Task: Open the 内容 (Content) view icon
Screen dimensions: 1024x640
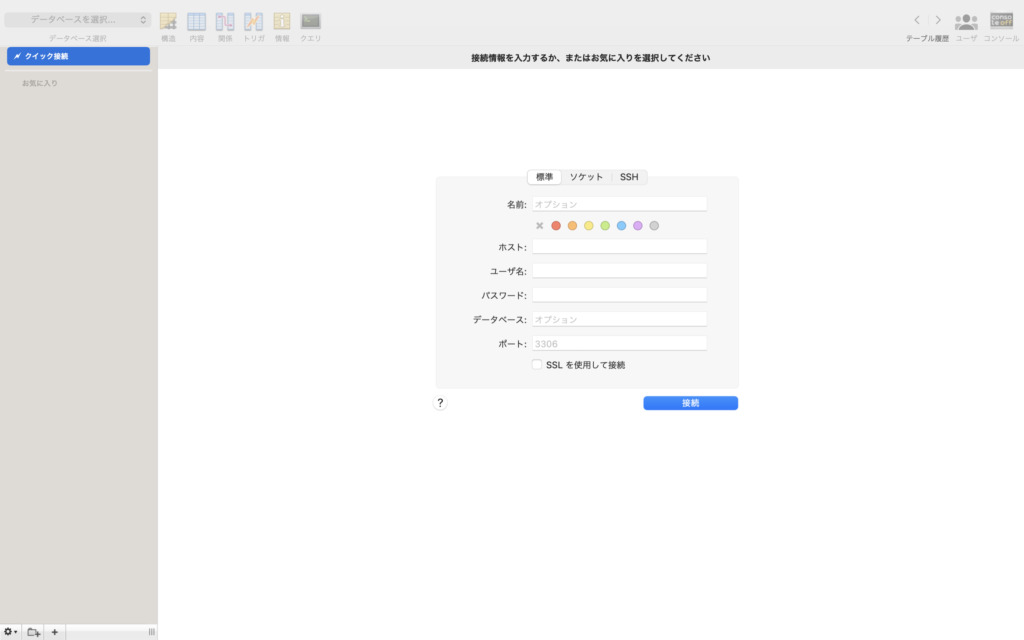Action: point(197,20)
